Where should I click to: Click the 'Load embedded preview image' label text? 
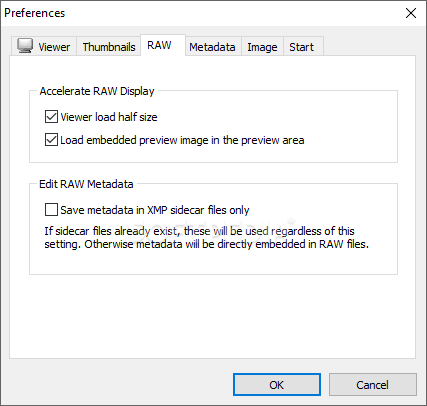pos(182,140)
